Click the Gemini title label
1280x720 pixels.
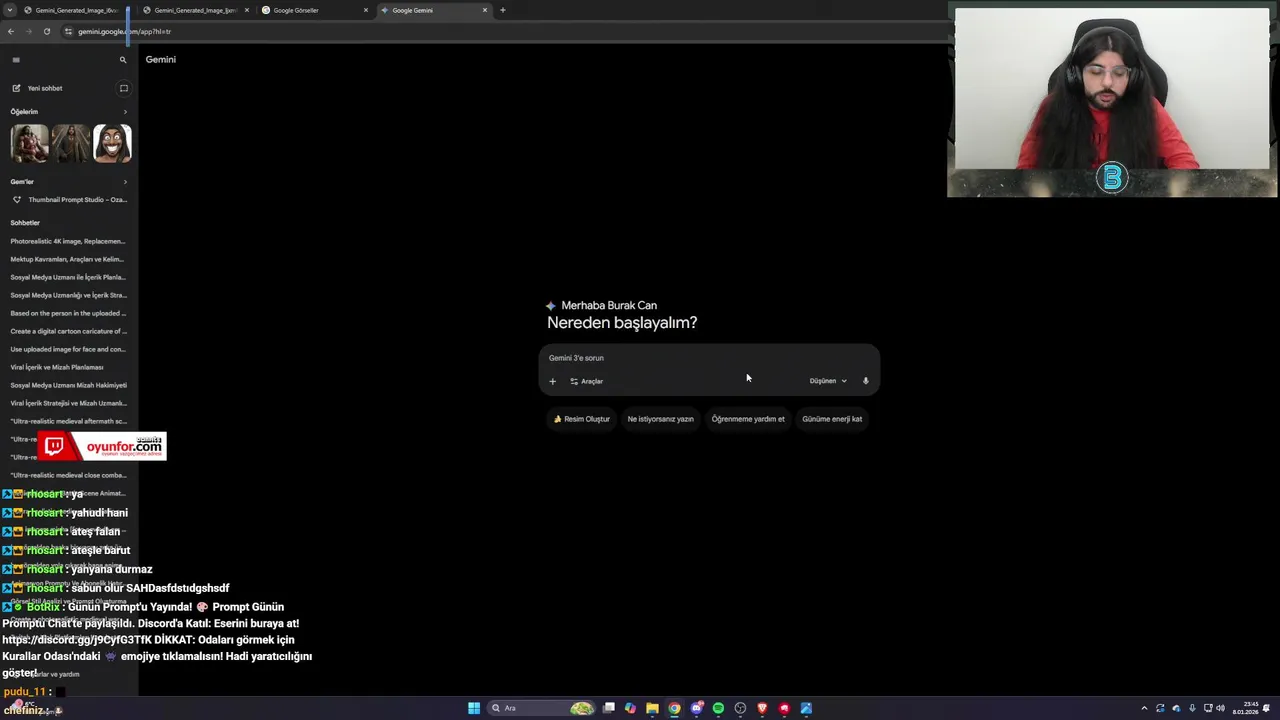click(160, 60)
